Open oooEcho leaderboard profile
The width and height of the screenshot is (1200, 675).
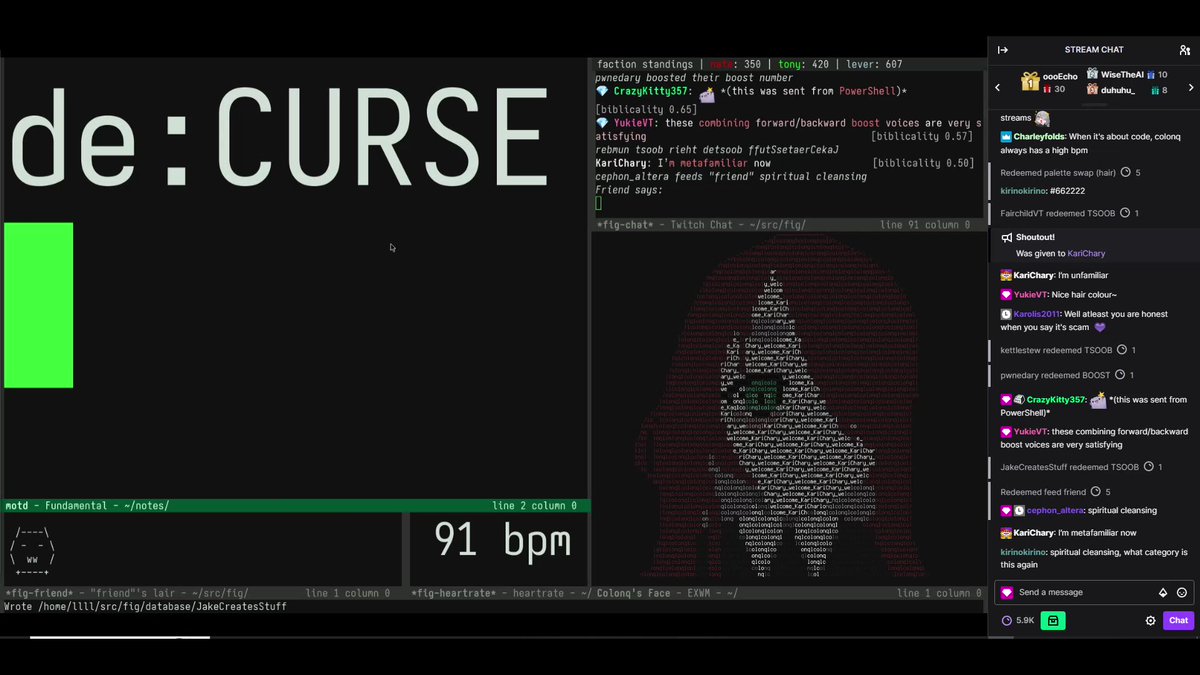click(x=1060, y=76)
